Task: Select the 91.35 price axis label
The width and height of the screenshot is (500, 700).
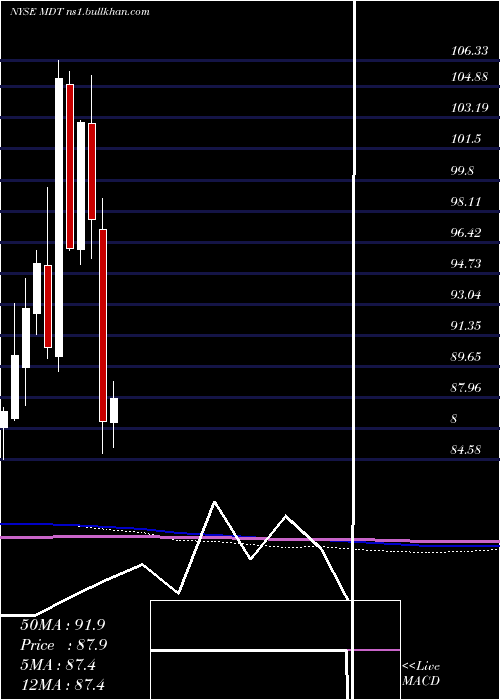Action: click(x=466, y=326)
